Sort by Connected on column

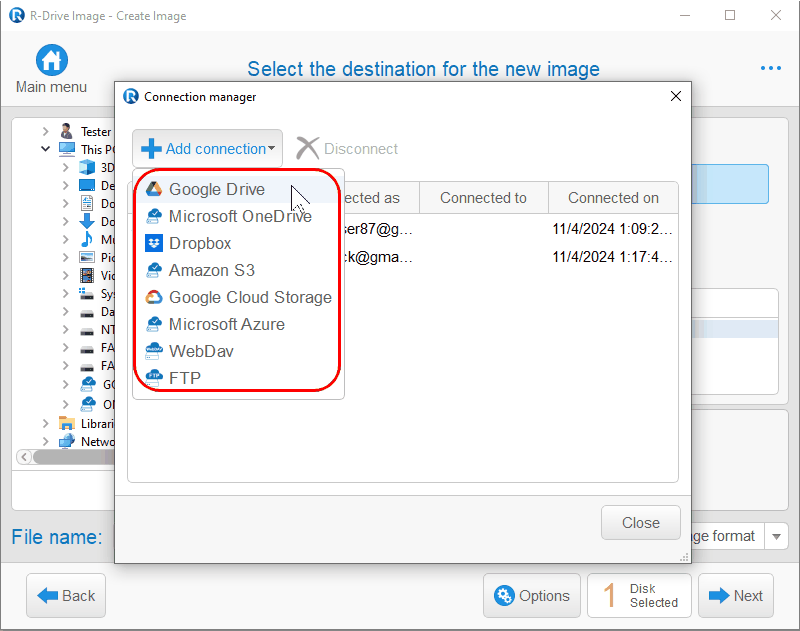click(613, 197)
